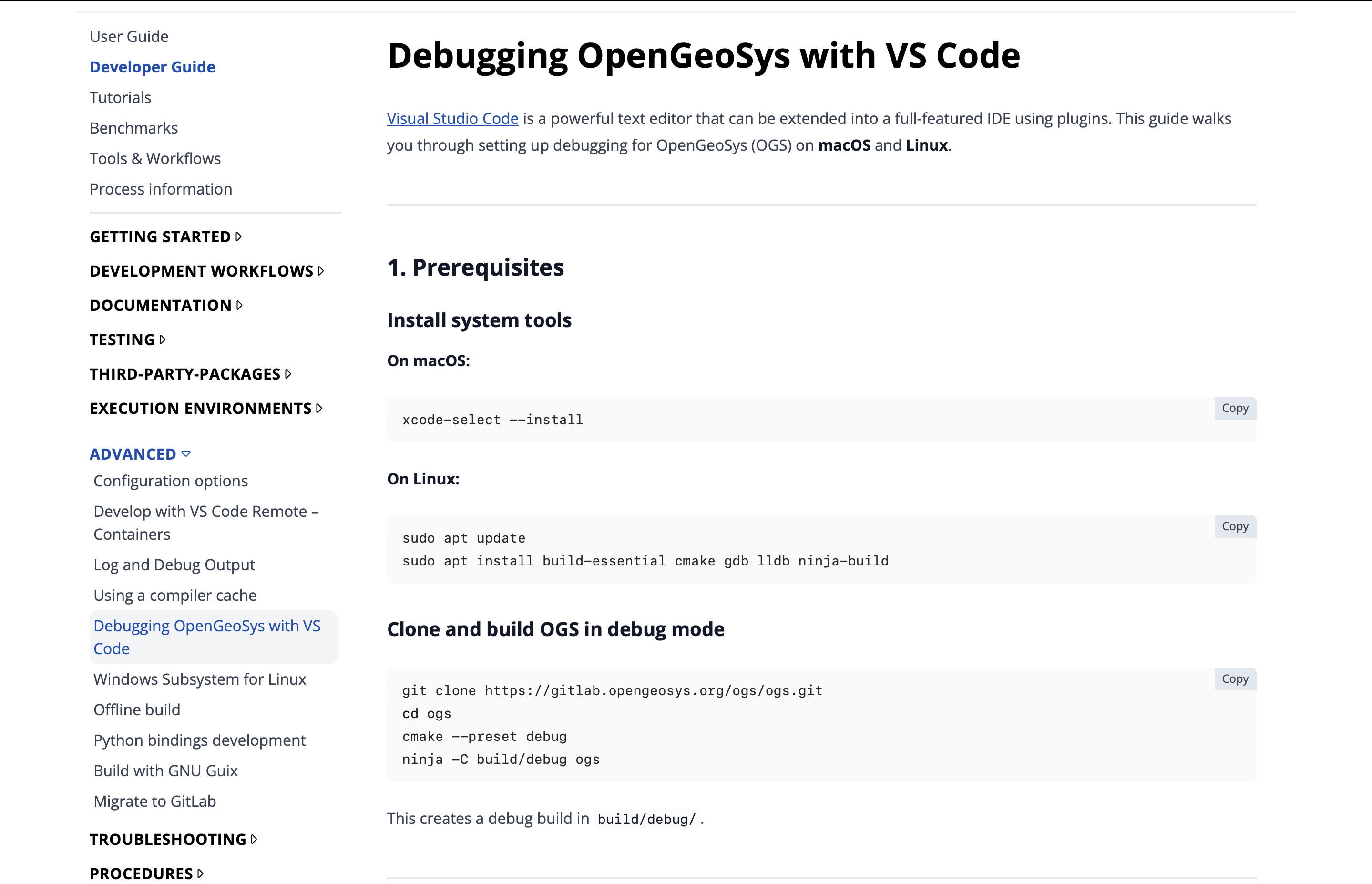This screenshot has width=1372, height=884.
Task: Open Windows Subsystem for Linux page
Action: click(x=200, y=678)
